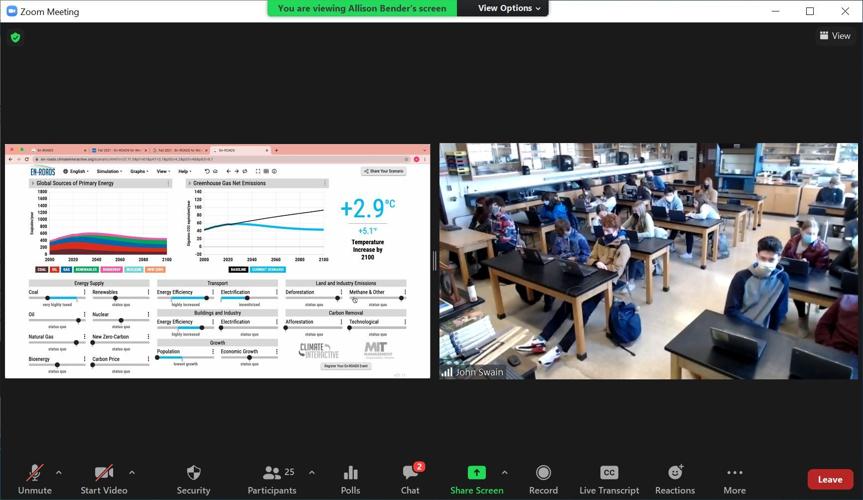Select John Swain's video tile
Screen dimensions: 863x500
648,261
